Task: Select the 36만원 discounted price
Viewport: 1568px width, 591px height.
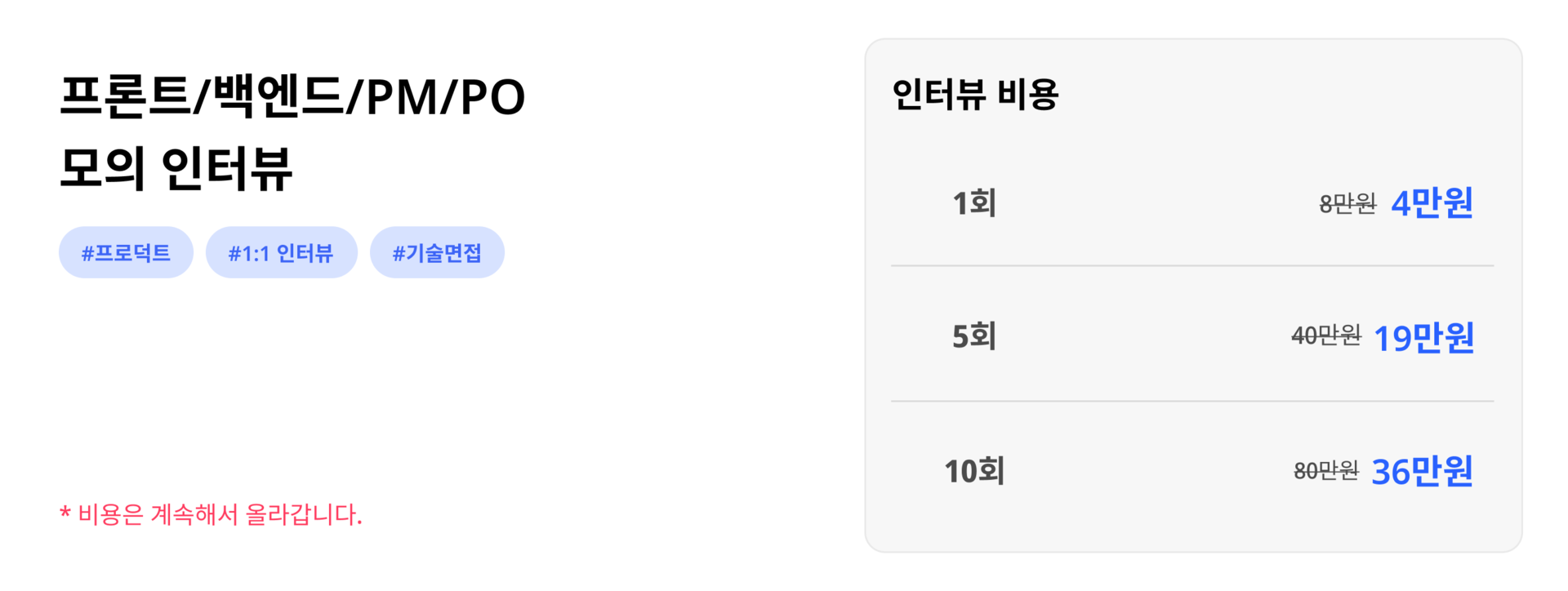Action: point(1423,471)
